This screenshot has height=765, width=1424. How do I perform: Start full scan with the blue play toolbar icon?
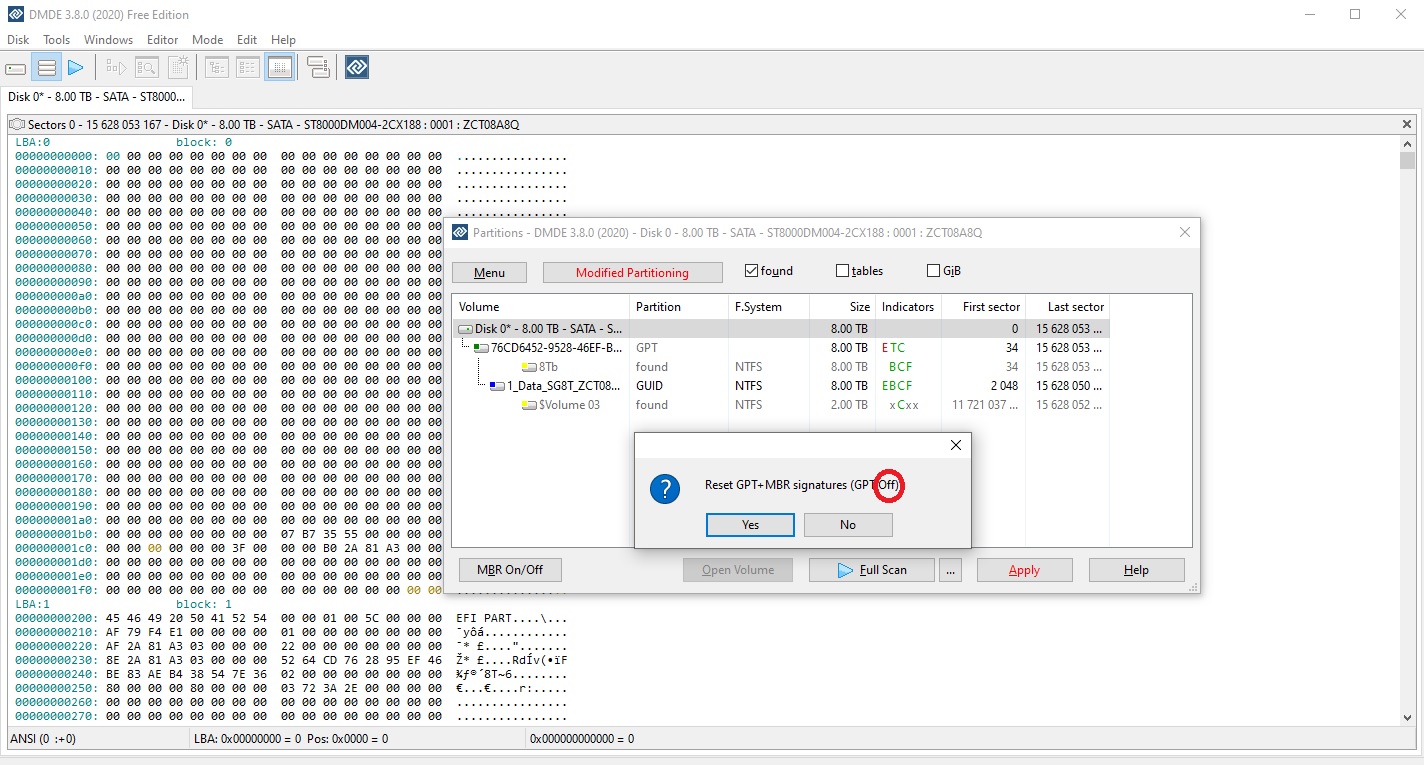(x=76, y=68)
